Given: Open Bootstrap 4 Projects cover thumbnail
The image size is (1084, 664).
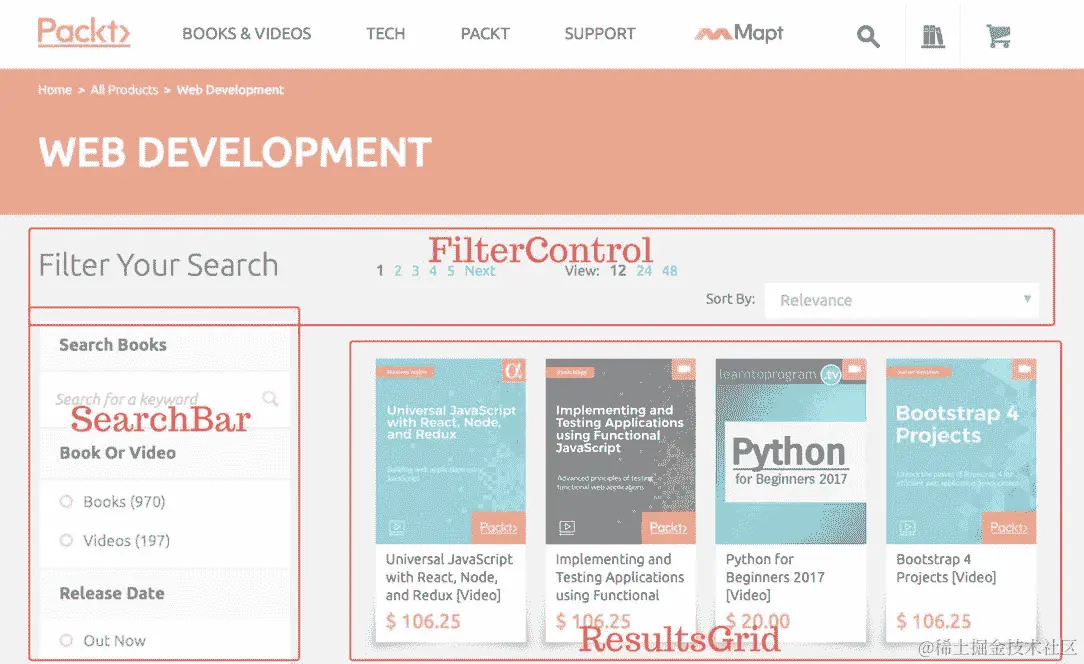Looking at the screenshot, I should [961, 451].
